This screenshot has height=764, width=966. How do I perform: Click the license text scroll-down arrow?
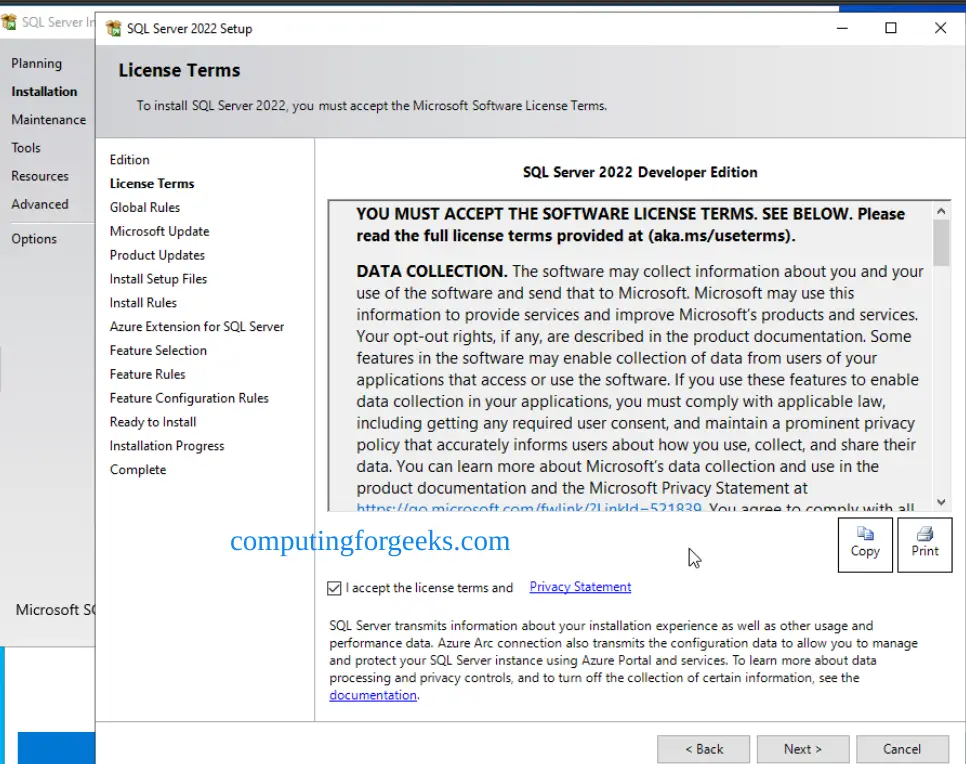coord(941,502)
